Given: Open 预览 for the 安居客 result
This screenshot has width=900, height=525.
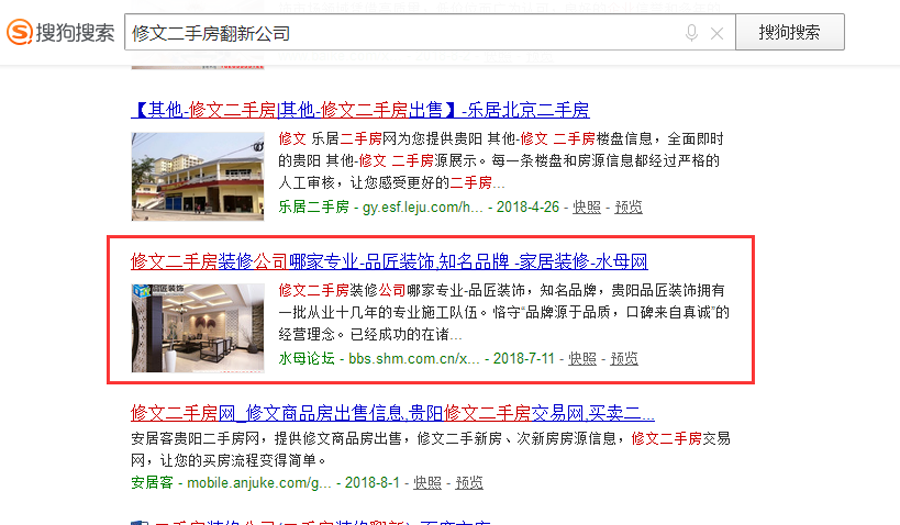Looking at the screenshot, I should (x=469, y=483).
